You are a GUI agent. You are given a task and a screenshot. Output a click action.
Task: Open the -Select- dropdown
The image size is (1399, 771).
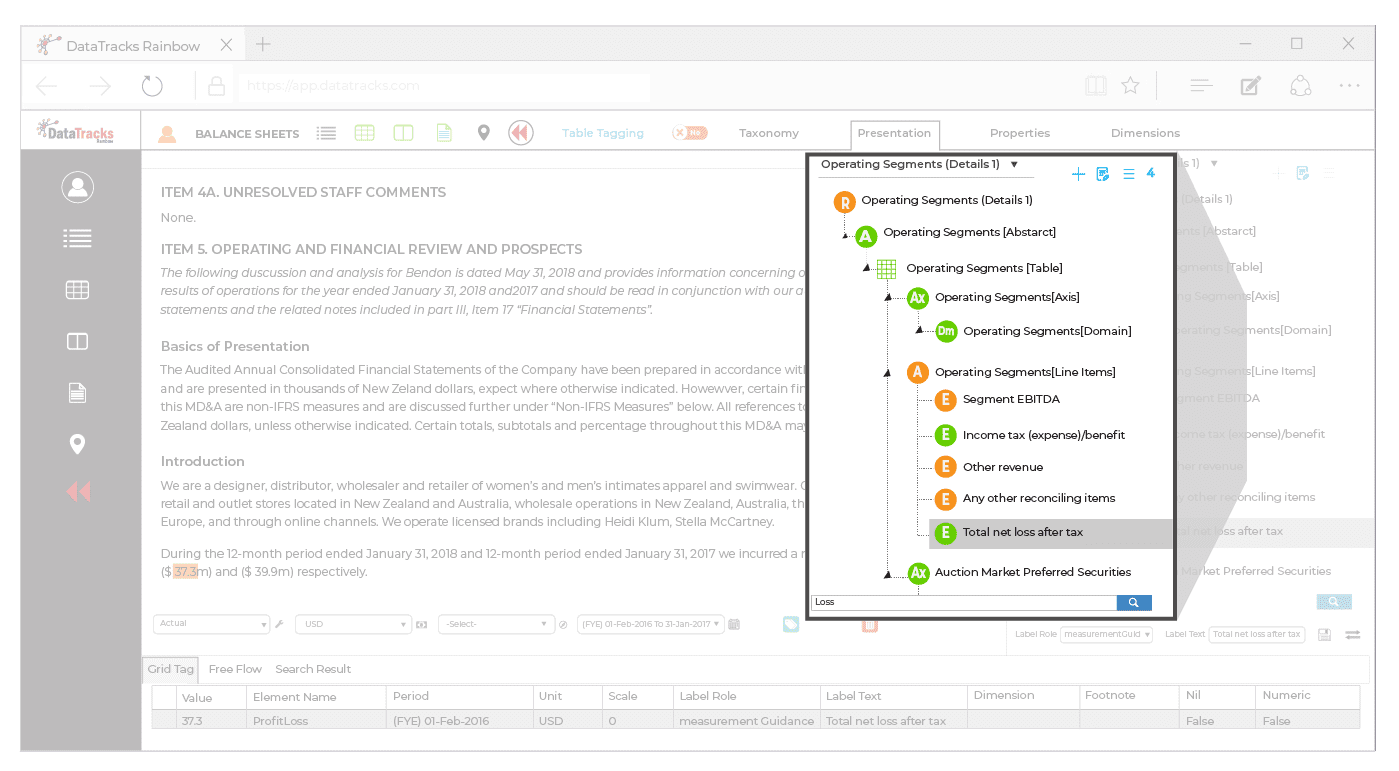coord(498,624)
